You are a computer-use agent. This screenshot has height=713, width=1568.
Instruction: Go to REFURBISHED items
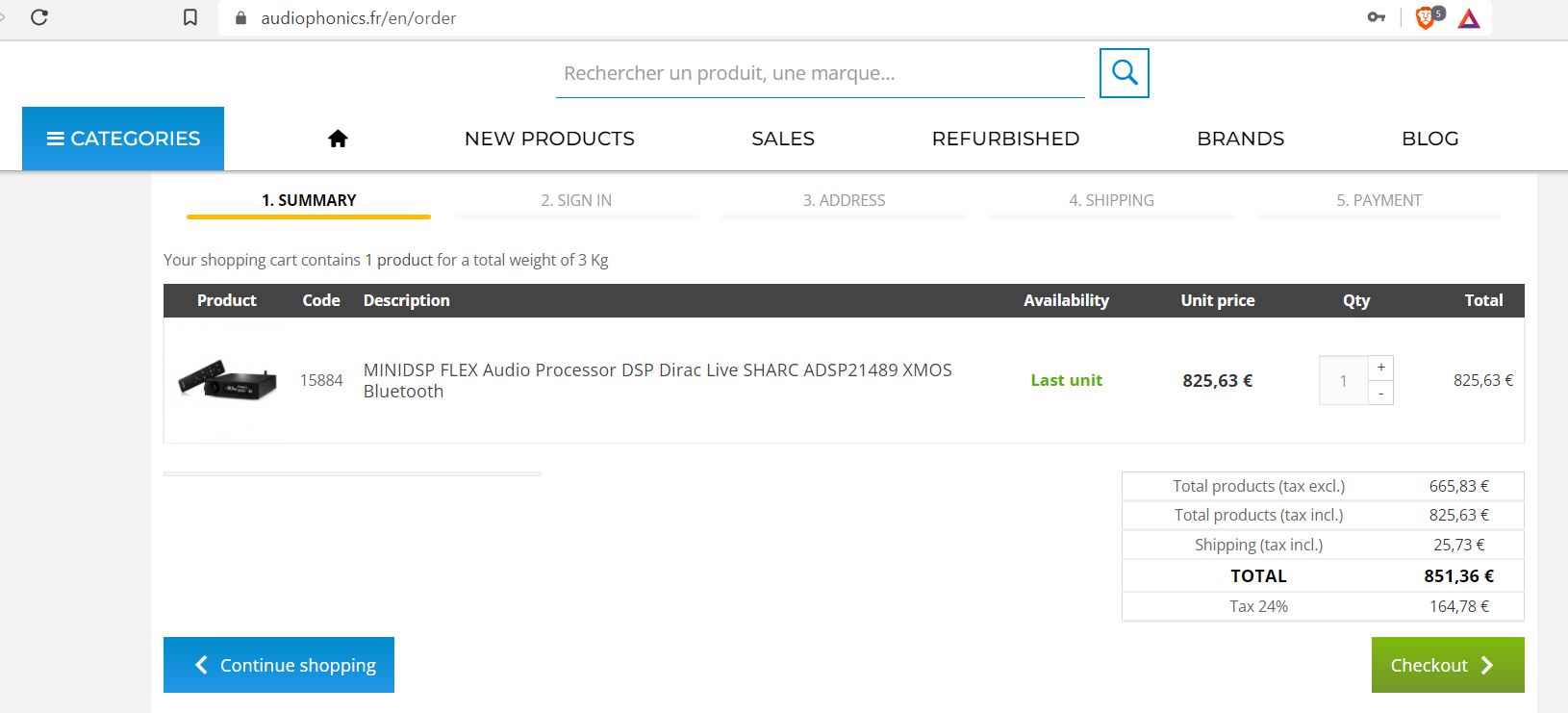pyautogui.click(x=1005, y=139)
